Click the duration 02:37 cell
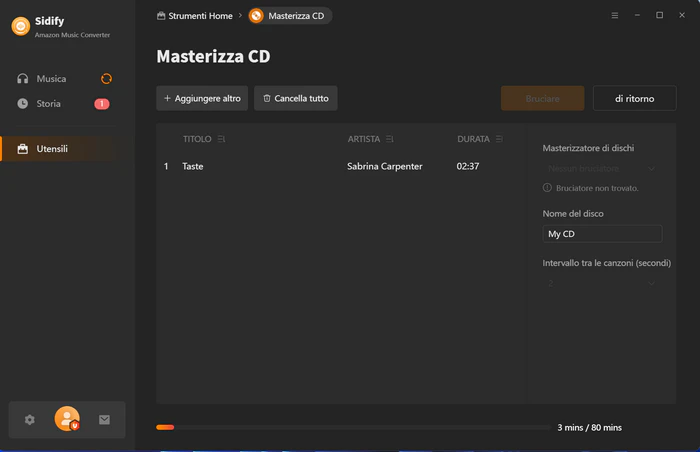Image resolution: width=700 pixels, height=452 pixels. point(468,167)
